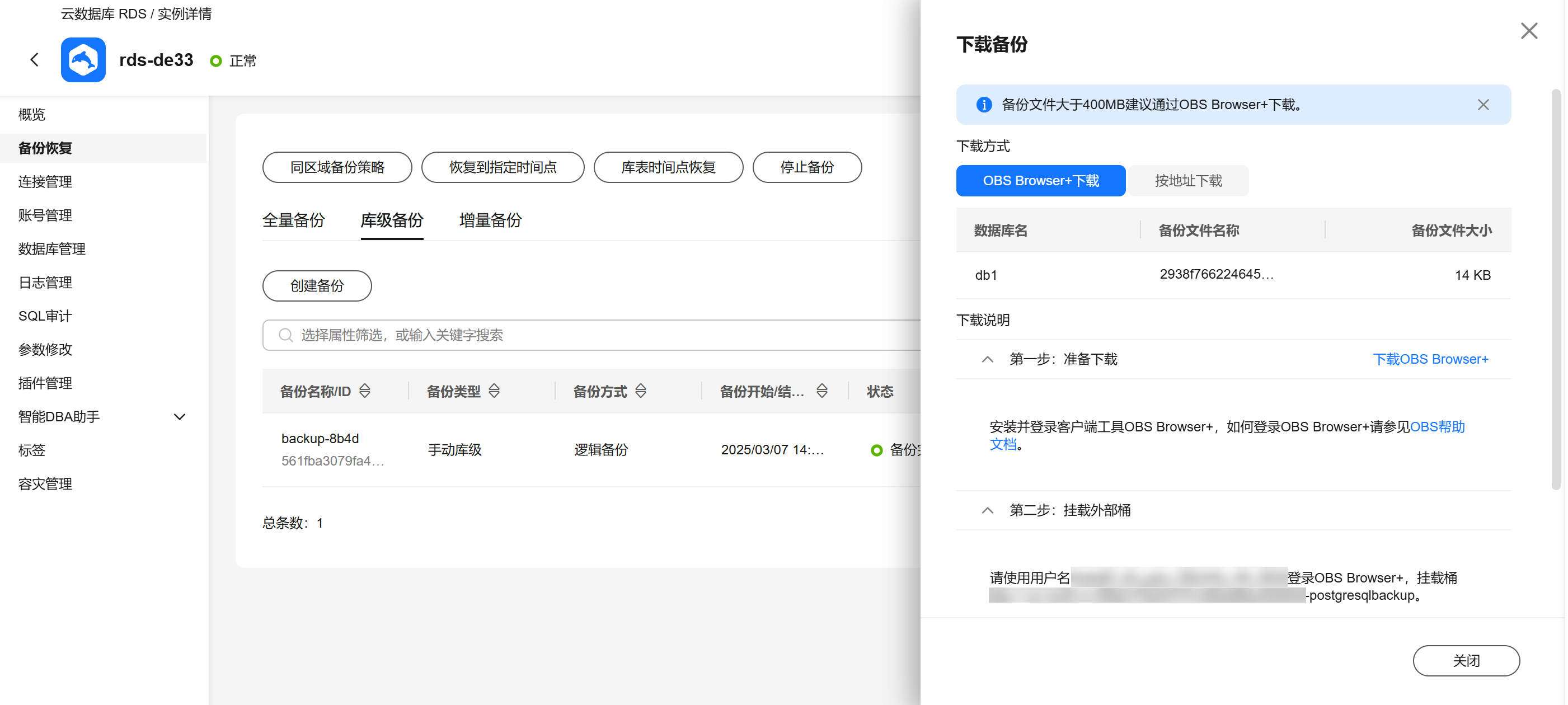Open the 增量备份 tab

(x=490, y=220)
